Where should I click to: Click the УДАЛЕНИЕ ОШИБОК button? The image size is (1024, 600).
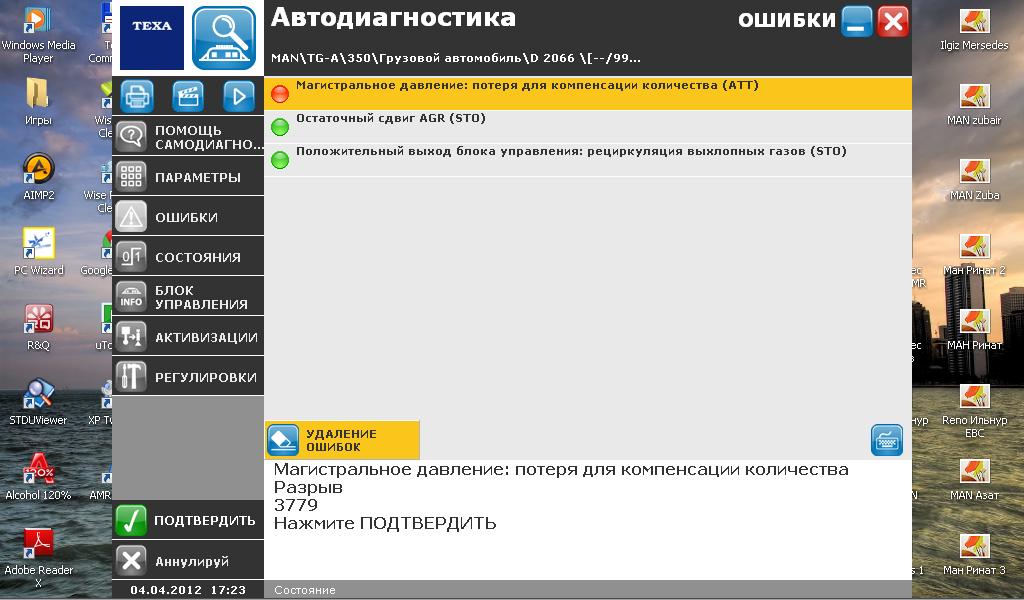pos(342,440)
